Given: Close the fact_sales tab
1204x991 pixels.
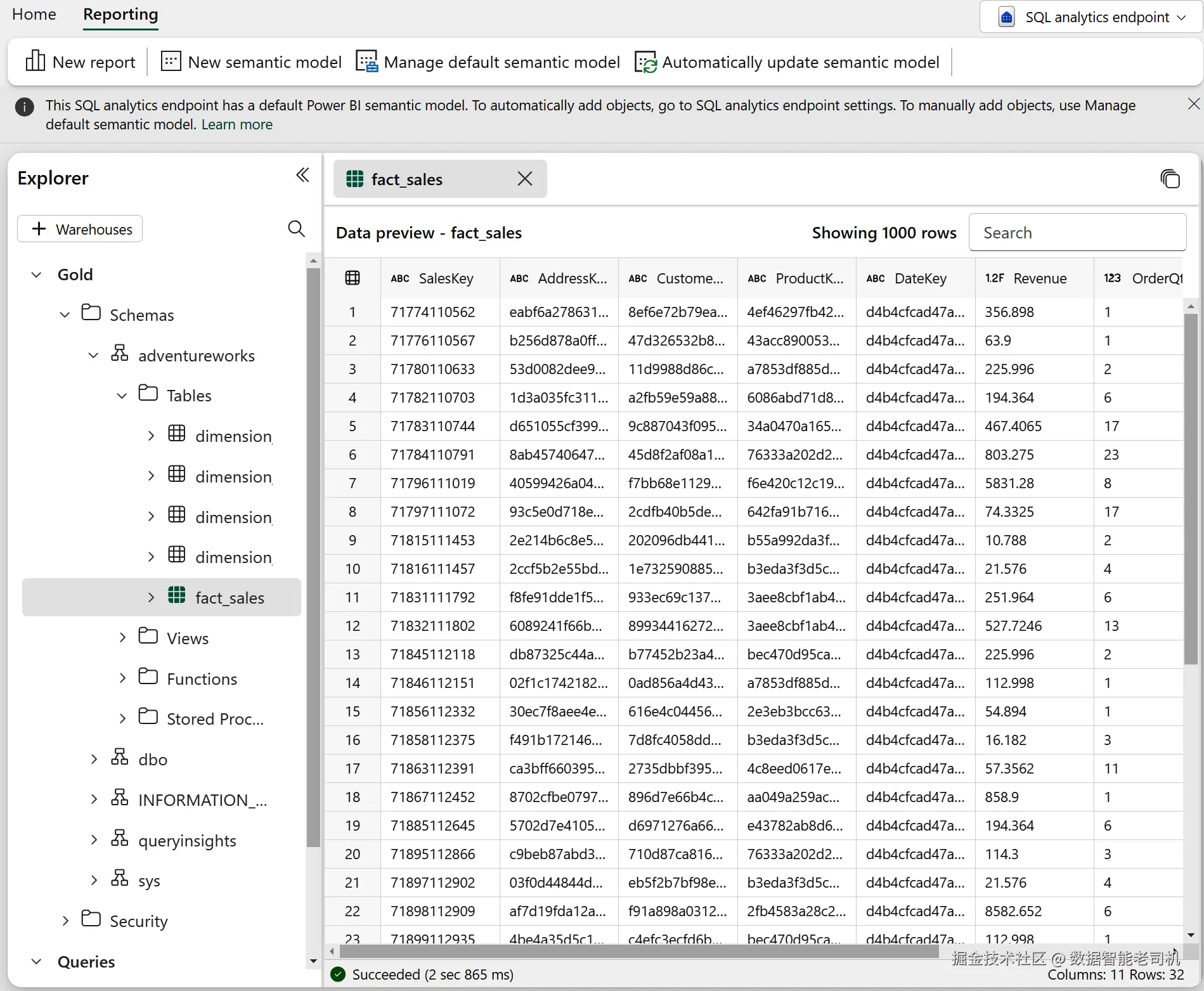Looking at the screenshot, I should coord(525,179).
